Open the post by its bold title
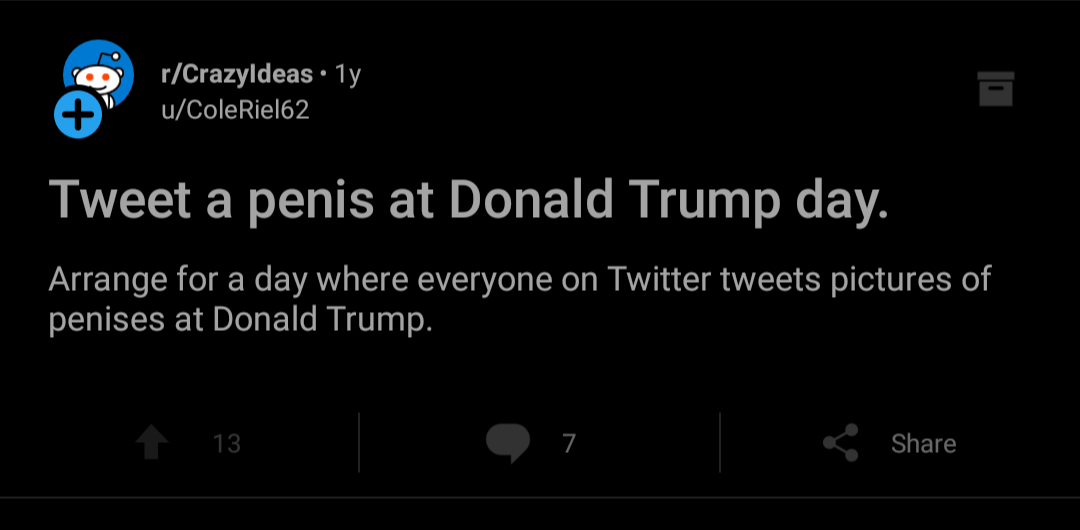The image size is (1080, 530). click(468, 198)
